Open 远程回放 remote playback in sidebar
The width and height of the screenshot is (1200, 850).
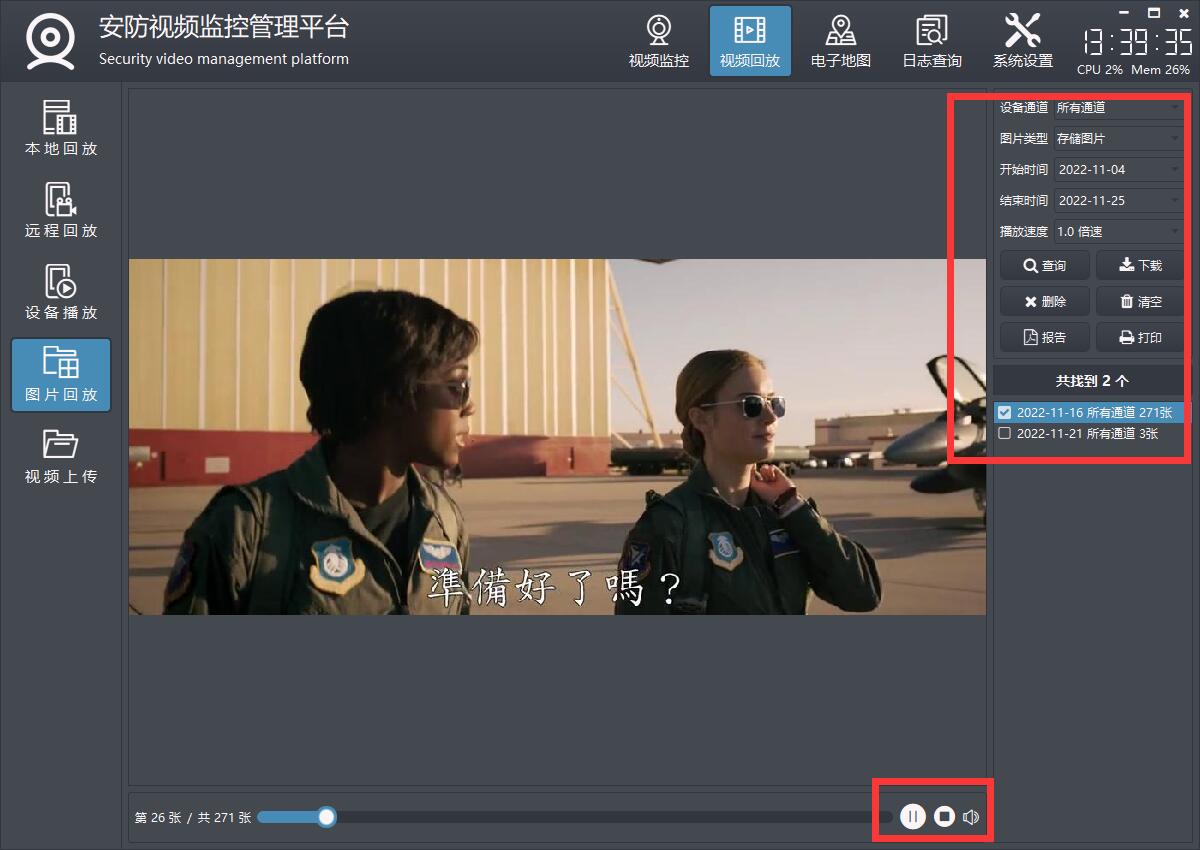[x=61, y=211]
